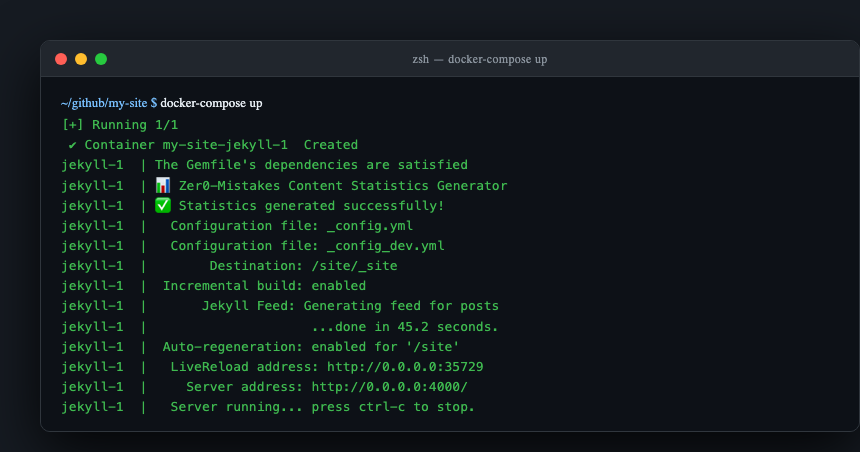
Task: Click the typed command 'docker-compose up'
Action: coord(211,103)
